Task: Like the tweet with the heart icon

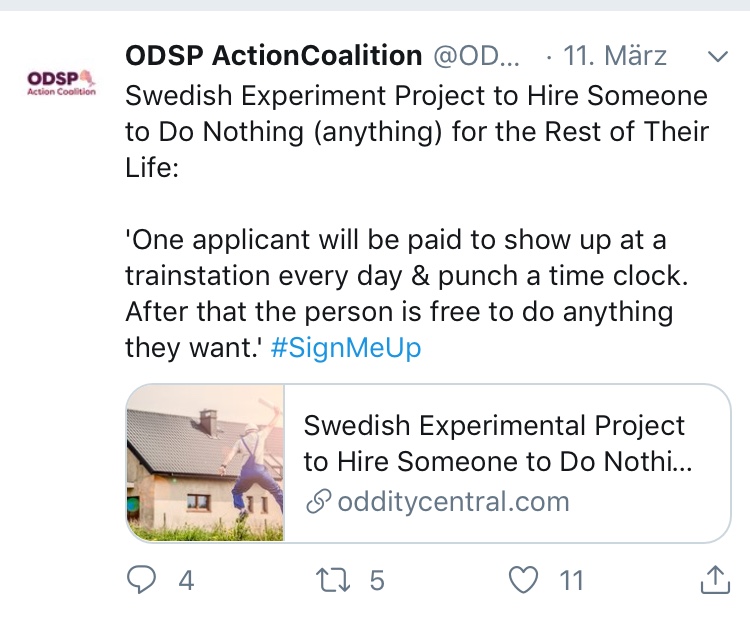Action: pyautogui.click(x=524, y=579)
